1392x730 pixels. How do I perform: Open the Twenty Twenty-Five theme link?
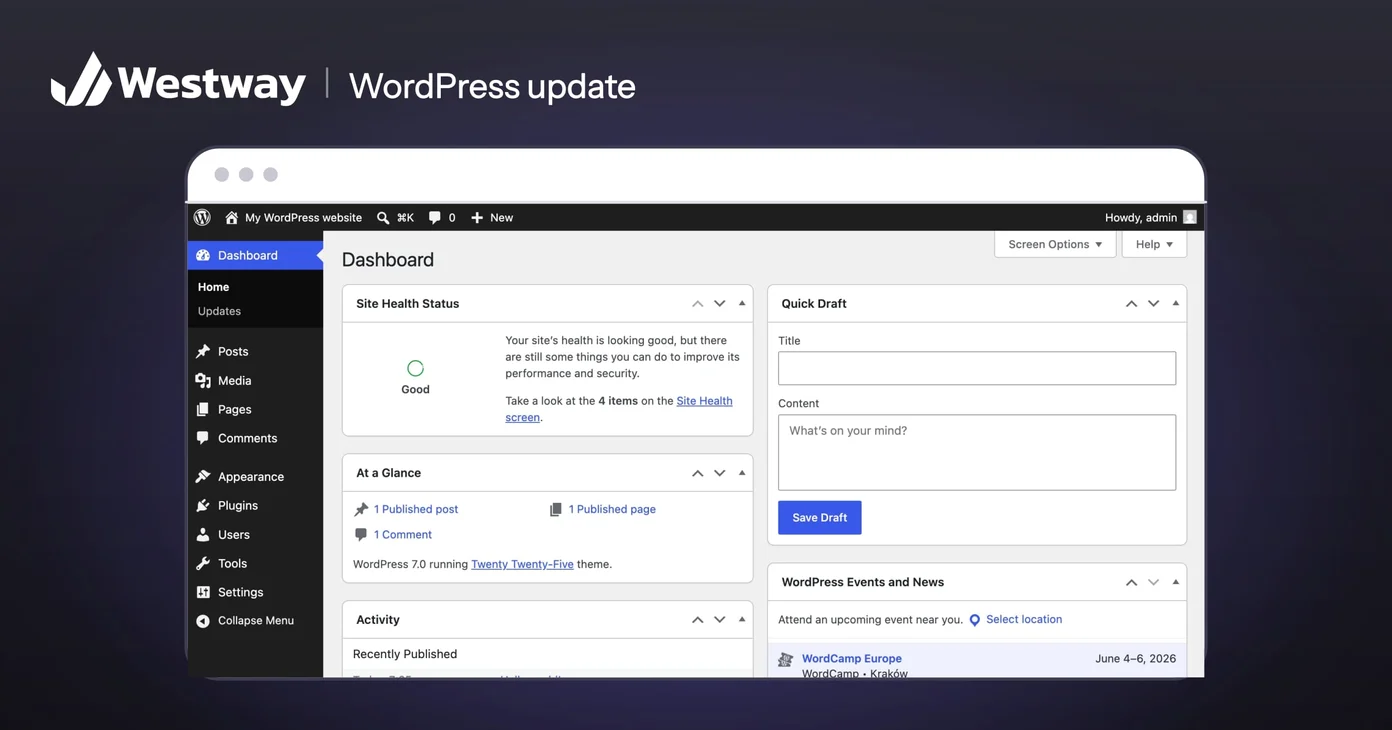(x=522, y=564)
